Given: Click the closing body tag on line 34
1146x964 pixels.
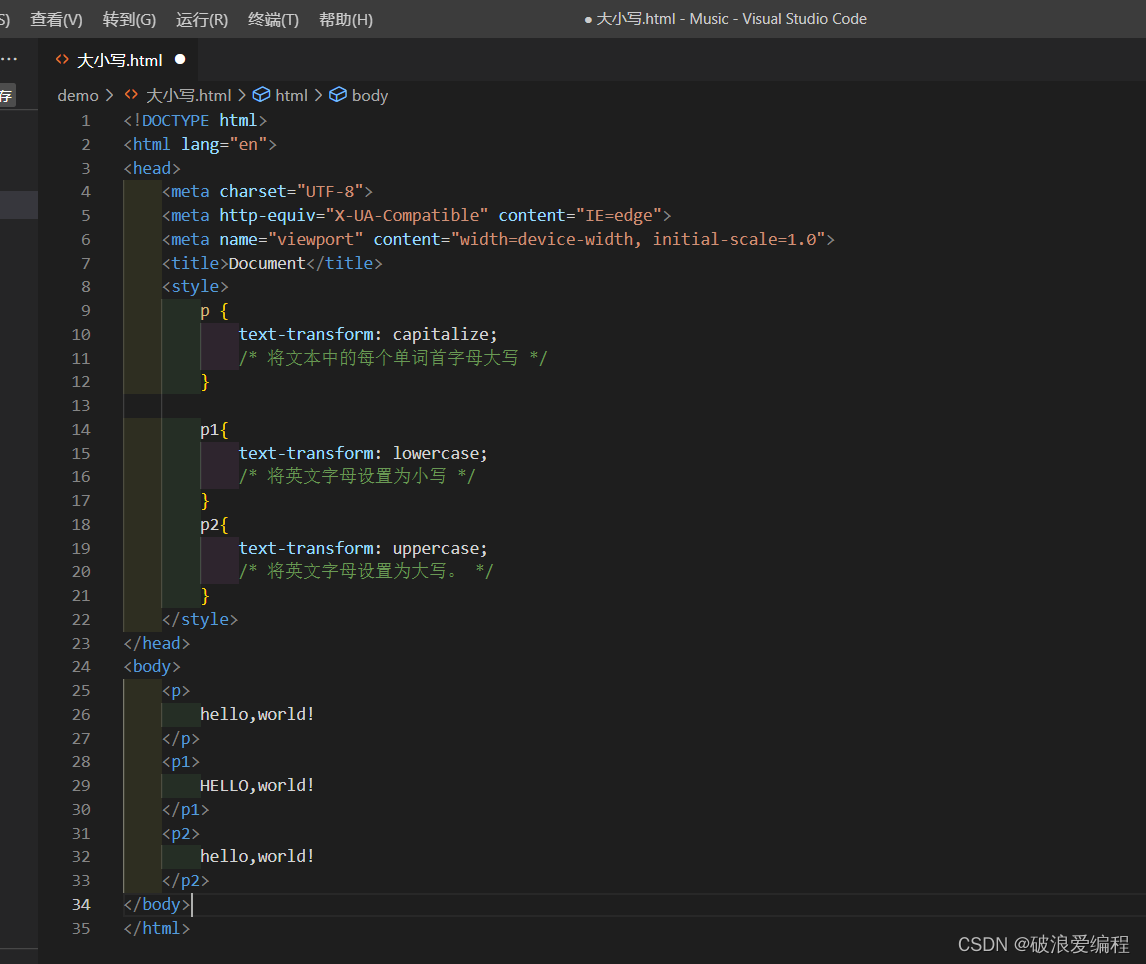Looking at the screenshot, I should (156, 905).
